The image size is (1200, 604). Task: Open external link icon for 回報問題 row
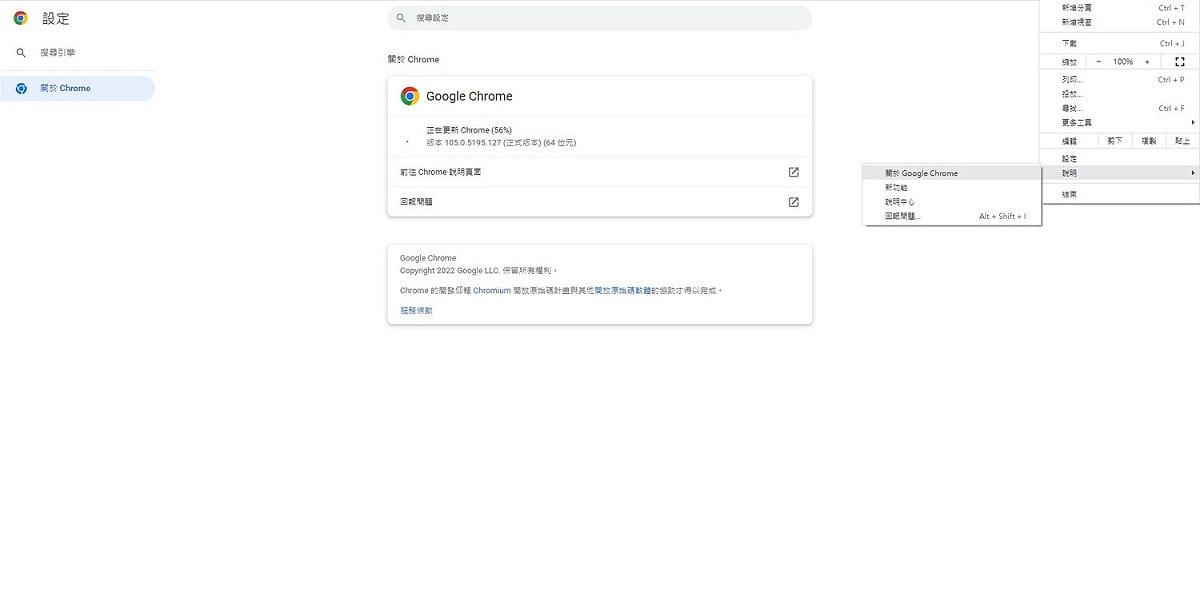[x=793, y=202]
